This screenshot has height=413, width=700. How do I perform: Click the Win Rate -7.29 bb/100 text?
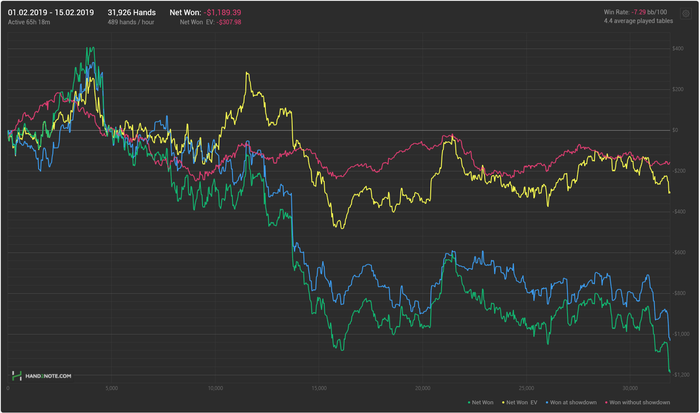635,12
